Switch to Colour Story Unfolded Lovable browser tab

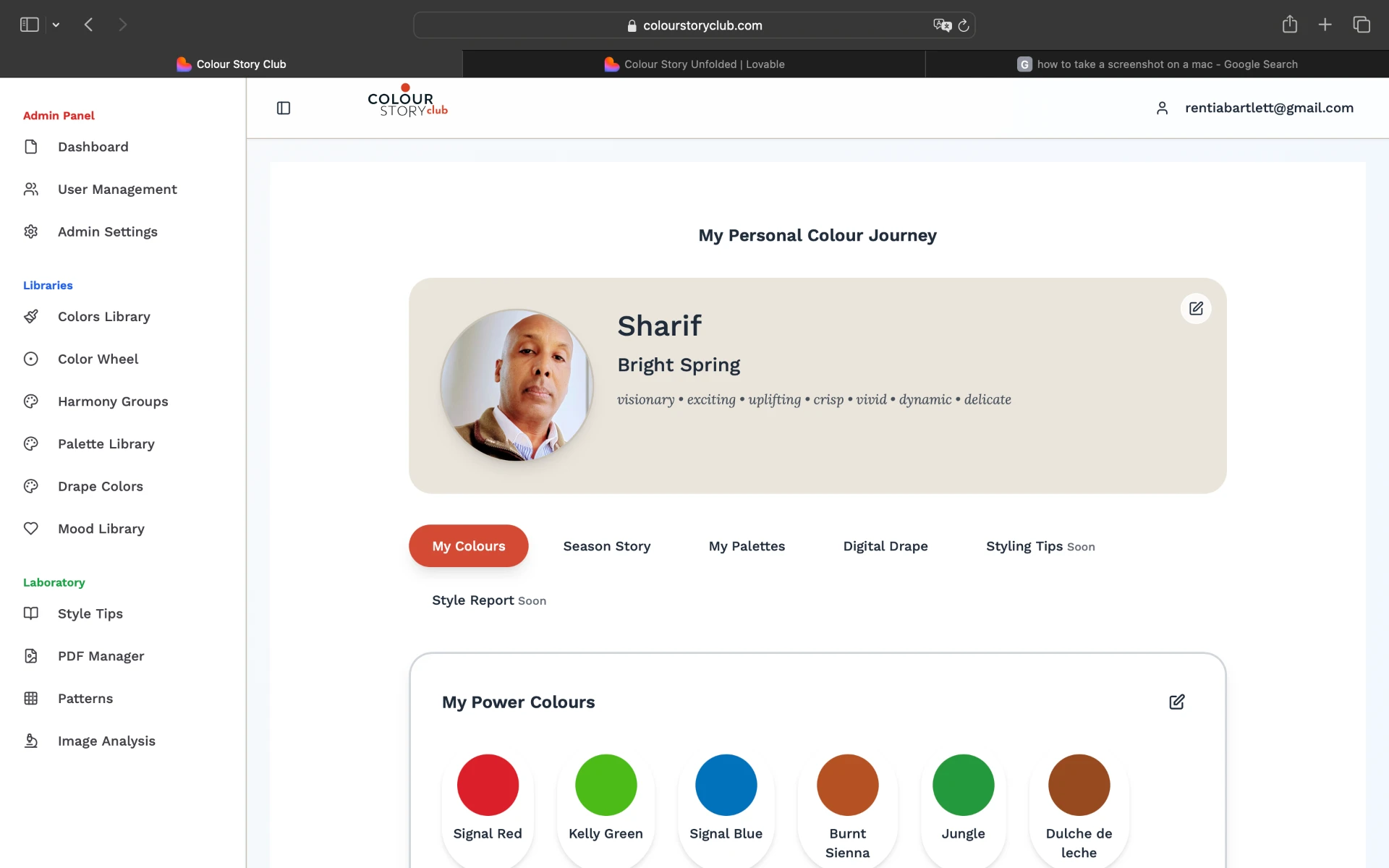tap(694, 64)
